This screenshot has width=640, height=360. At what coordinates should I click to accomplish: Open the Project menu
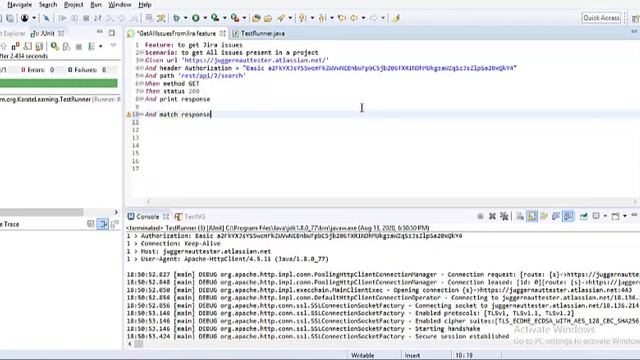73,5
